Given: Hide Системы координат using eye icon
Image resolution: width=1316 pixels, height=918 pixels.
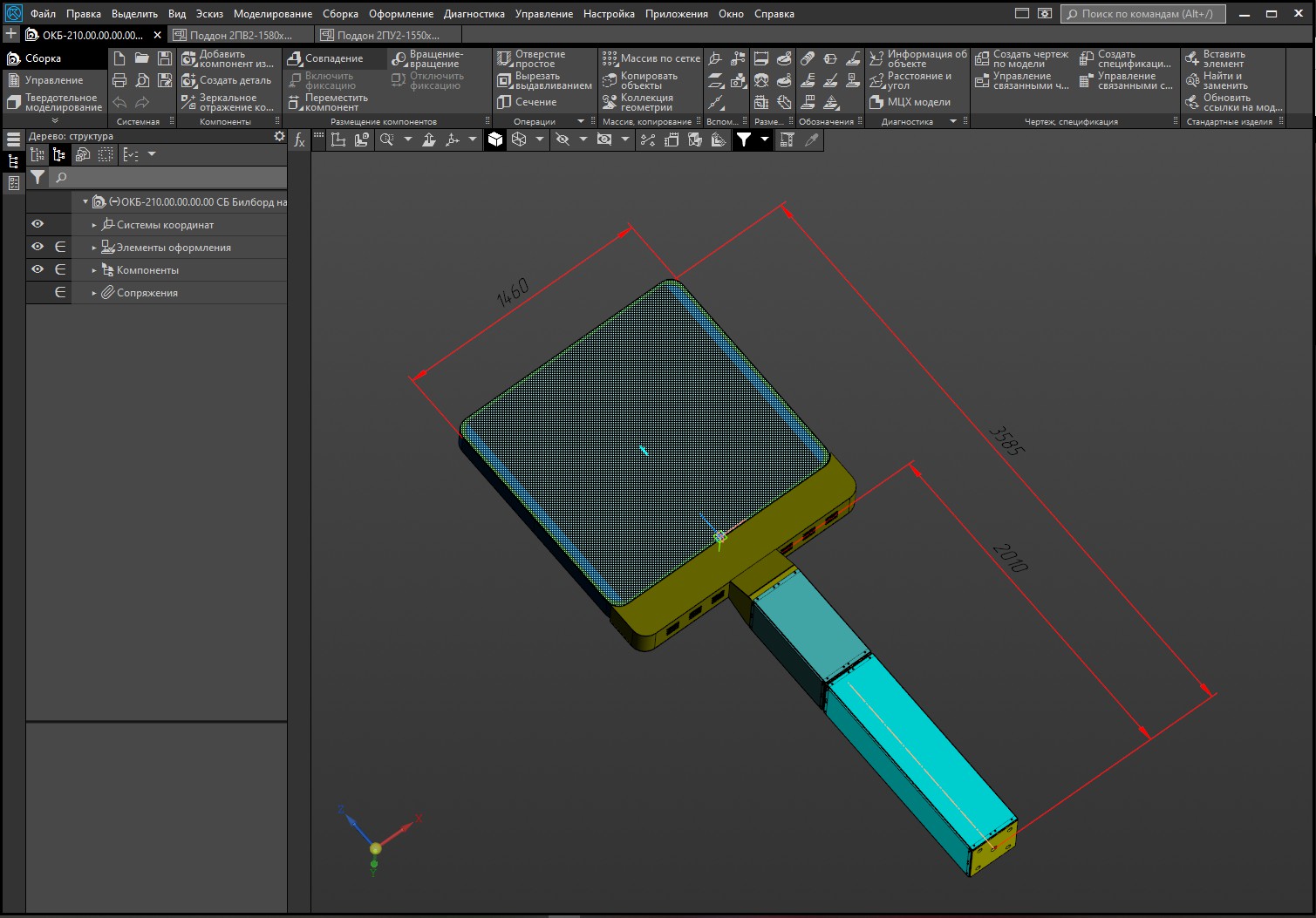Looking at the screenshot, I should click(38, 224).
